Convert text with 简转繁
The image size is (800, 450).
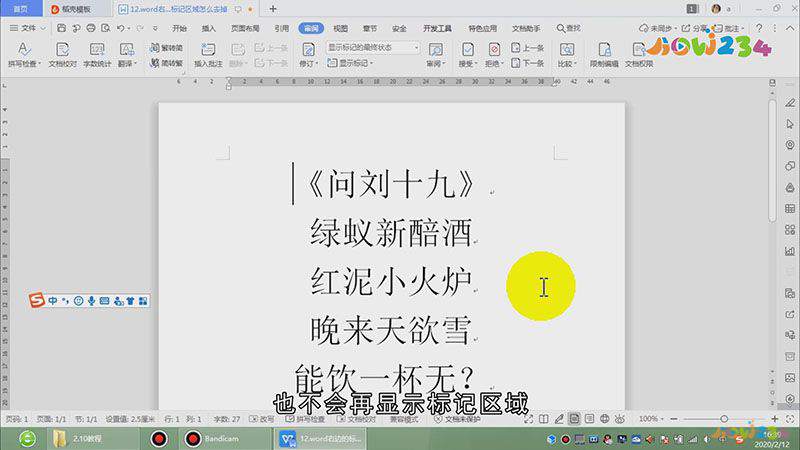(166, 63)
